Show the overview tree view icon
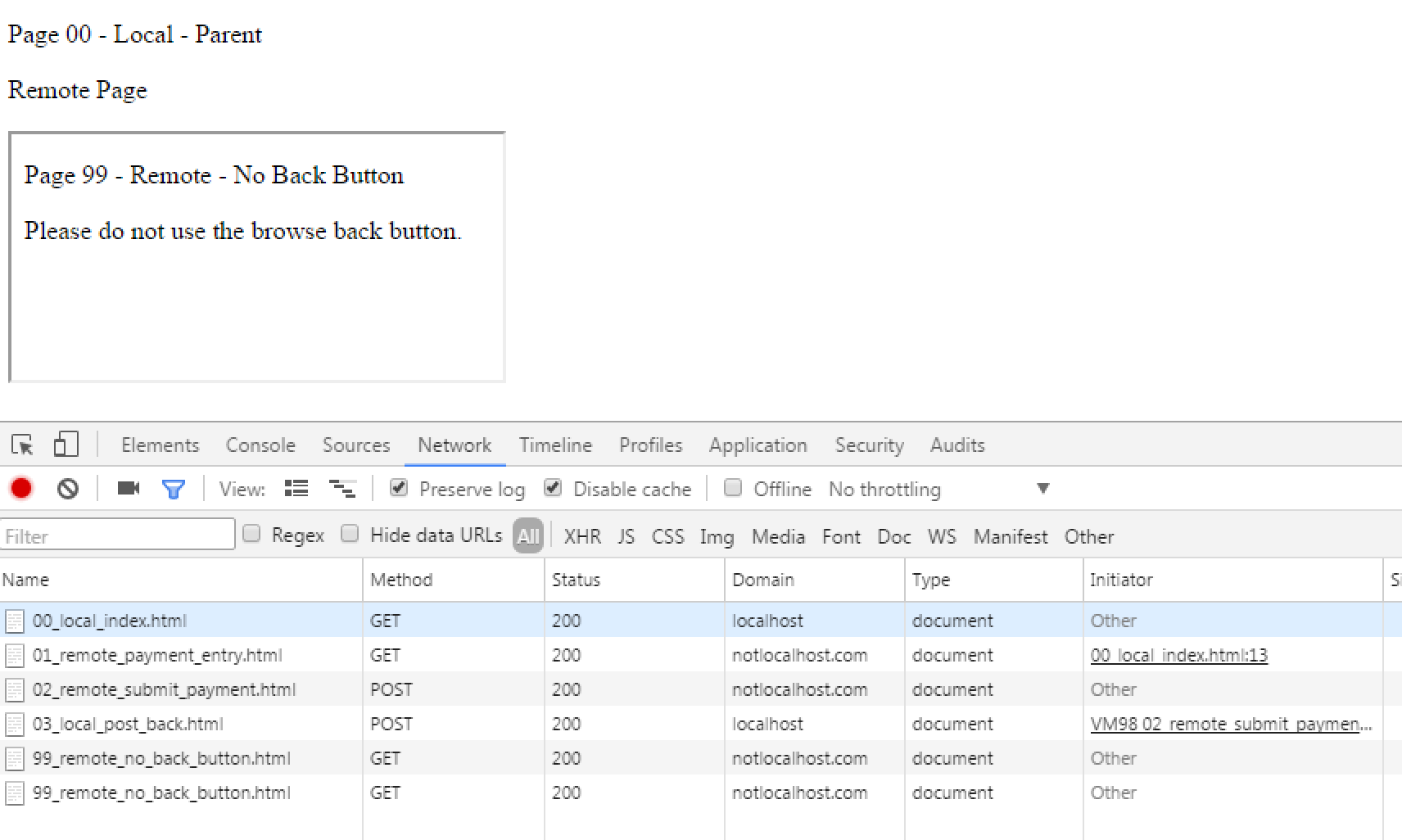Viewport: 1402px width, 840px height. click(342, 489)
